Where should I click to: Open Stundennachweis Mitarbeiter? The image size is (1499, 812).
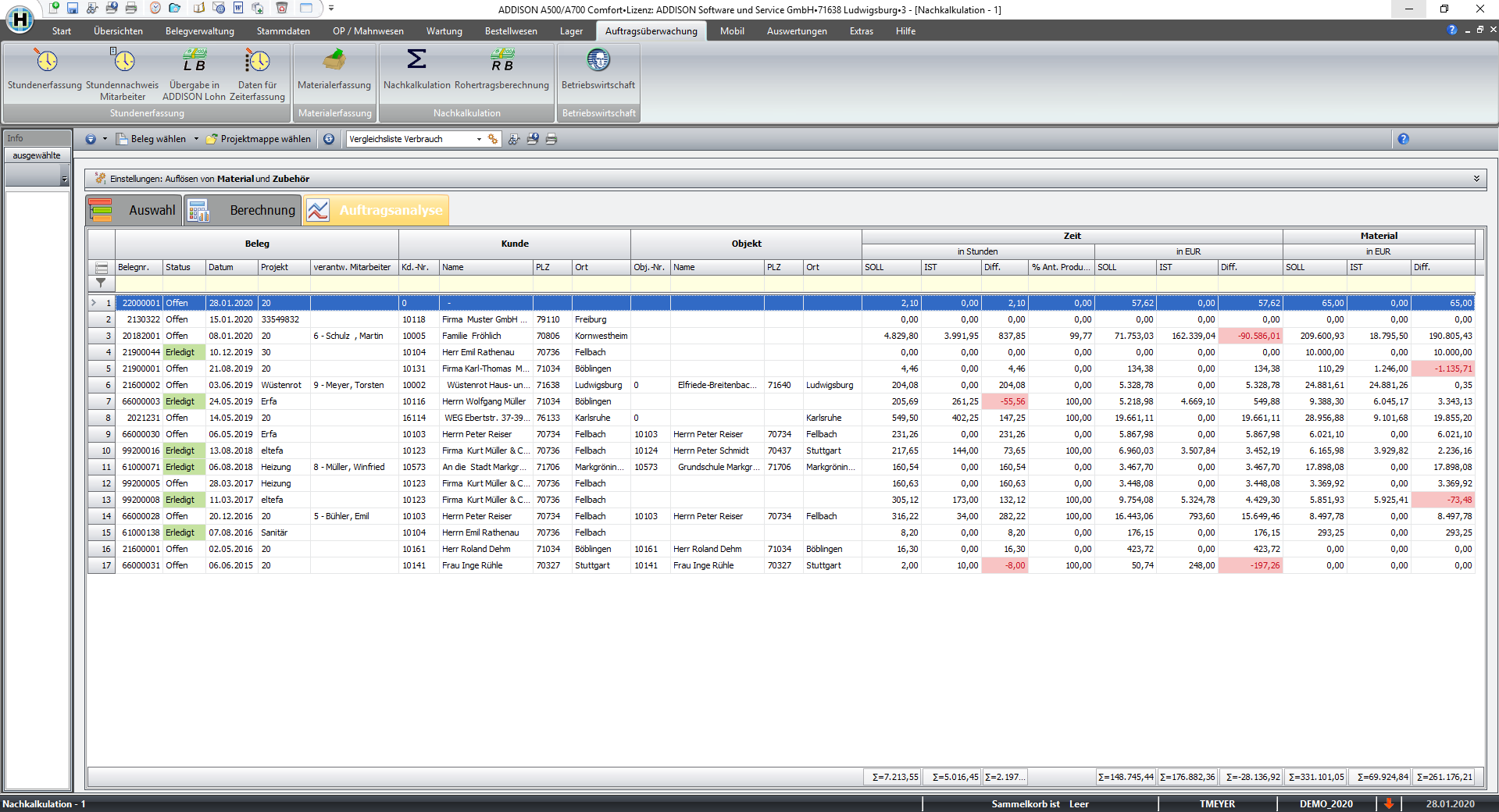122,69
